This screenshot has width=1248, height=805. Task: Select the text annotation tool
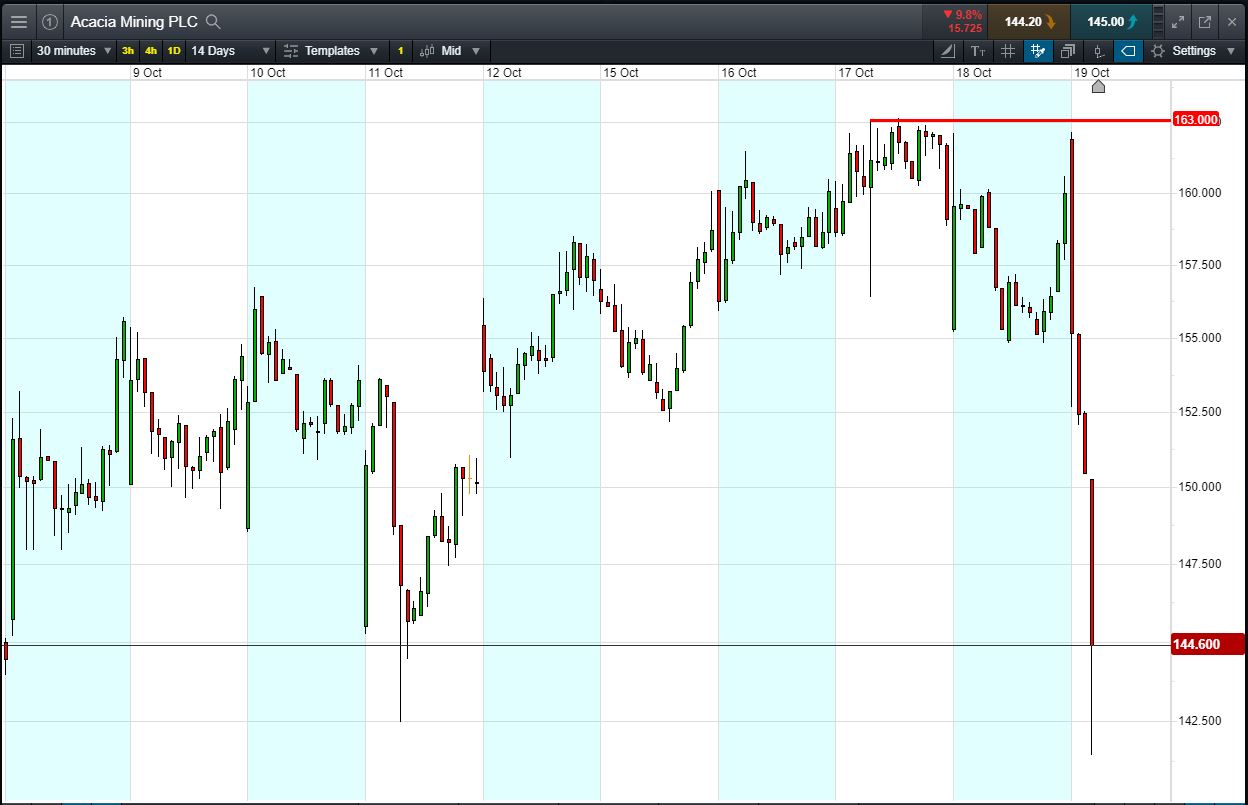point(978,51)
